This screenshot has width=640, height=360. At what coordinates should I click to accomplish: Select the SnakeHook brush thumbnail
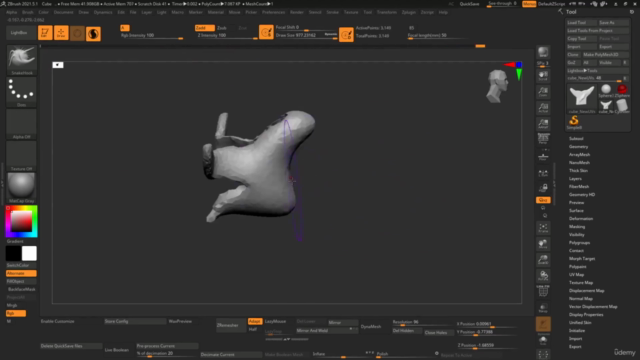pyautogui.click(x=22, y=60)
